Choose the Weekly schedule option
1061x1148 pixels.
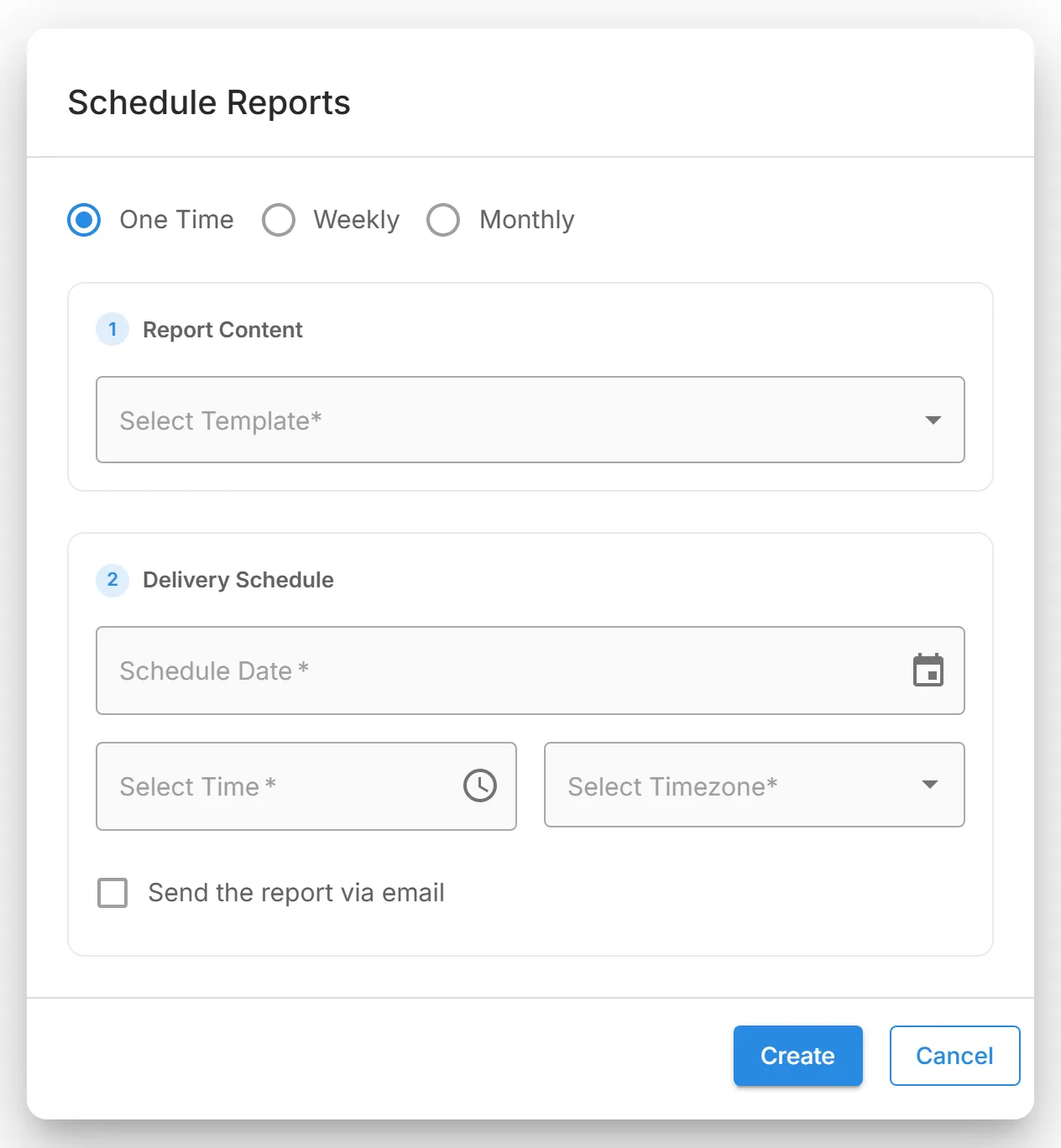[279, 220]
